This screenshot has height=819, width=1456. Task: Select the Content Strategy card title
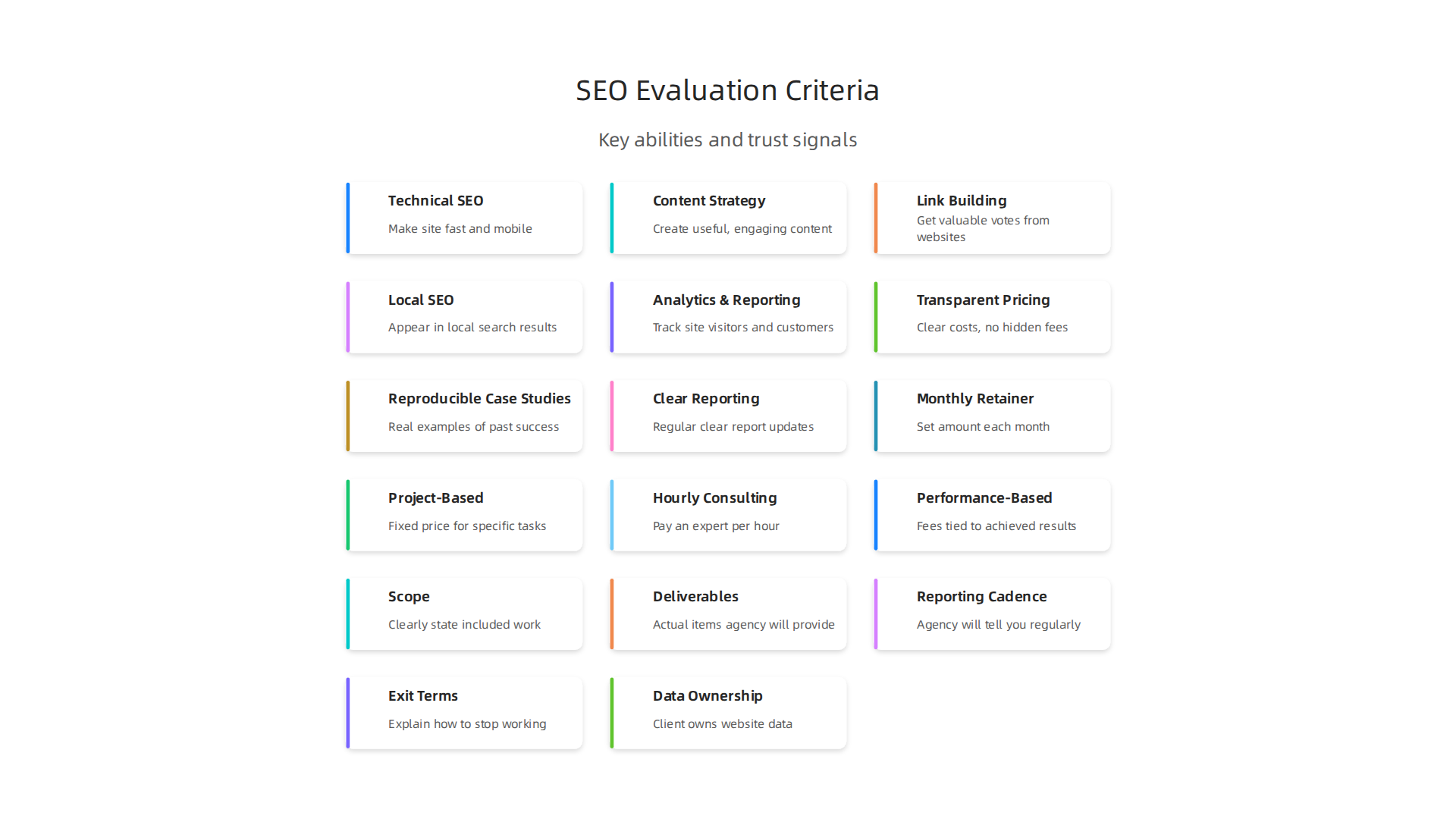[x=709, y=201]
